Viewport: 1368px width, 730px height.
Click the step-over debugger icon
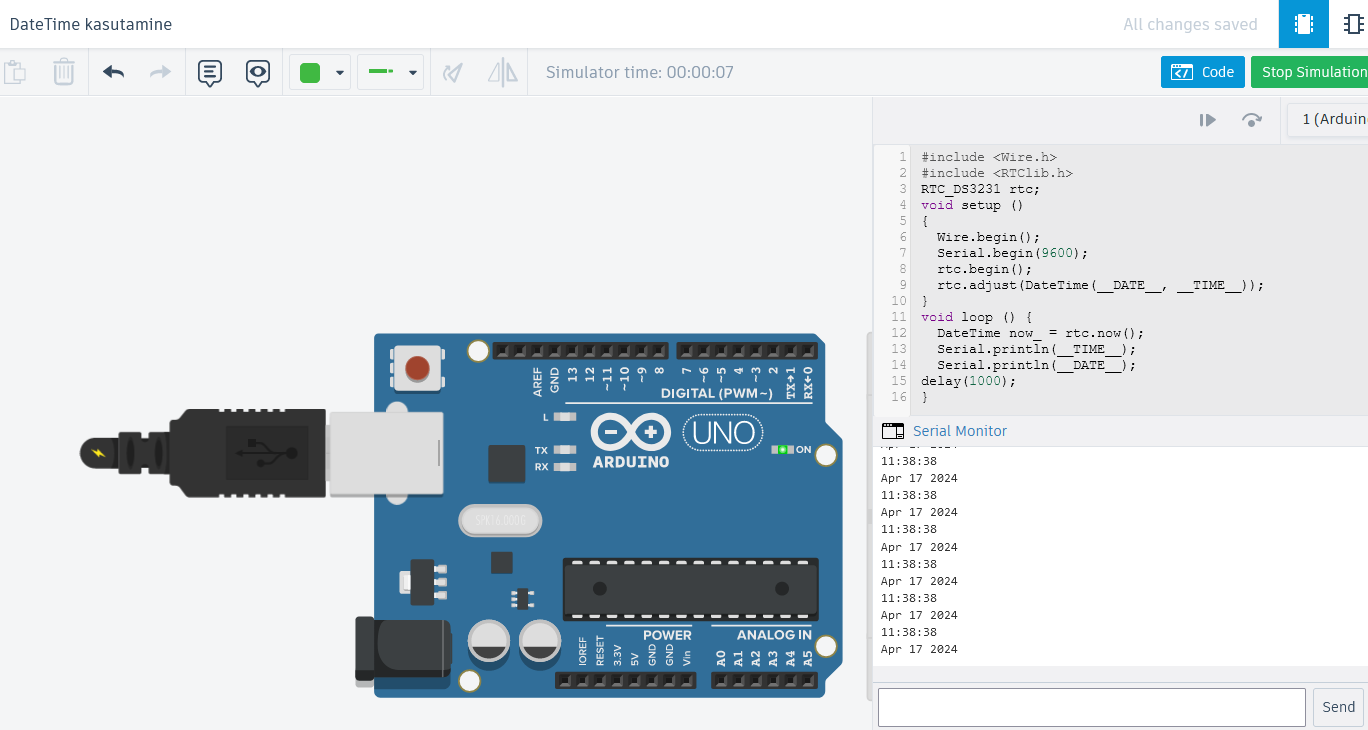coord(1251,120)
